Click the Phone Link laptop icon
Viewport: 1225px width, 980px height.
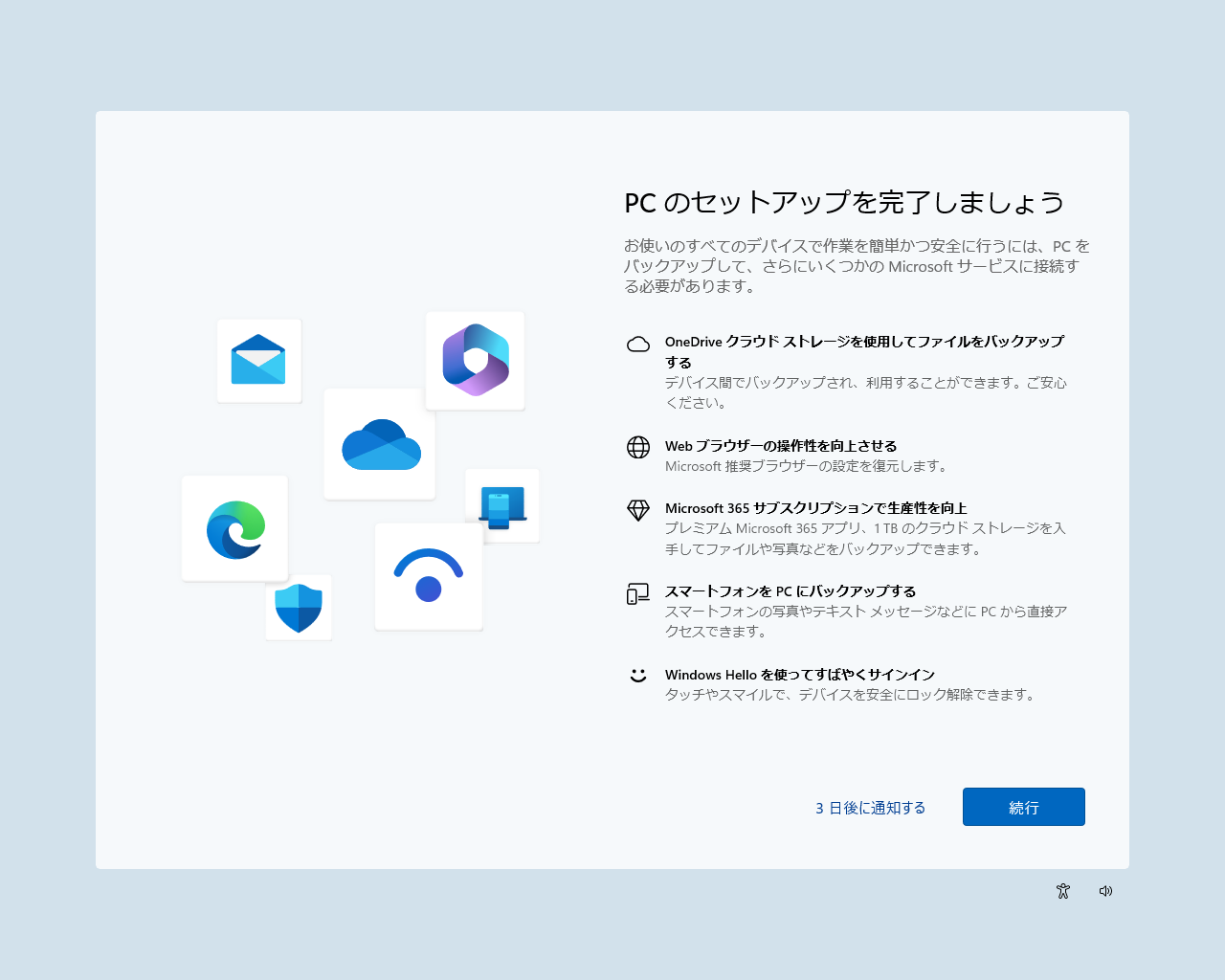(502, 508)
